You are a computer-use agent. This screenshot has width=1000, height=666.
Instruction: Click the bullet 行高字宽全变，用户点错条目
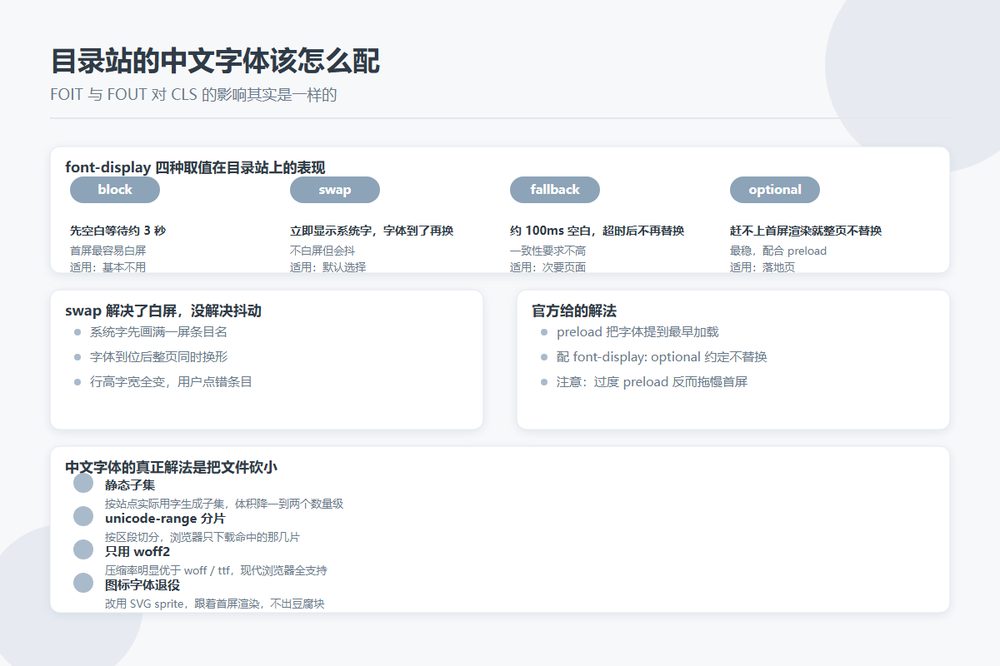[171, 381]
